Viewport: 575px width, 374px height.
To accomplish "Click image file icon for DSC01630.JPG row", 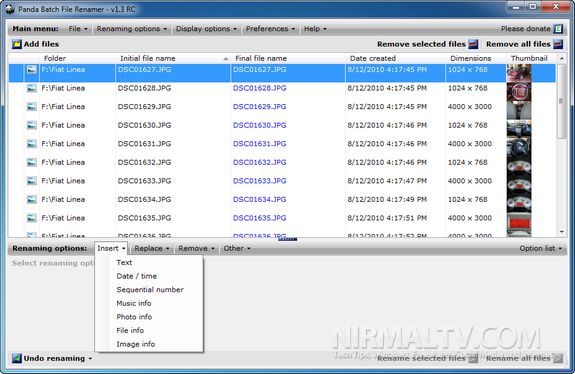I will 32,125.
